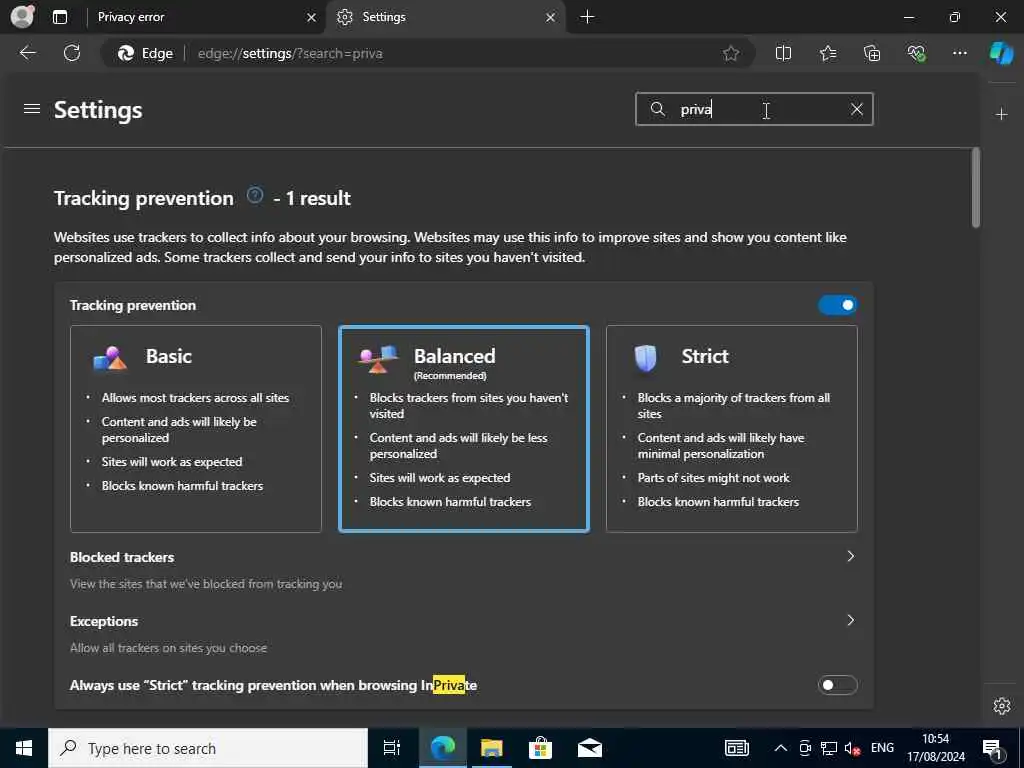Open the profile avatar menu
Image resolution: width=1024 pixels, height=768 pixels.
pos(22,16)
